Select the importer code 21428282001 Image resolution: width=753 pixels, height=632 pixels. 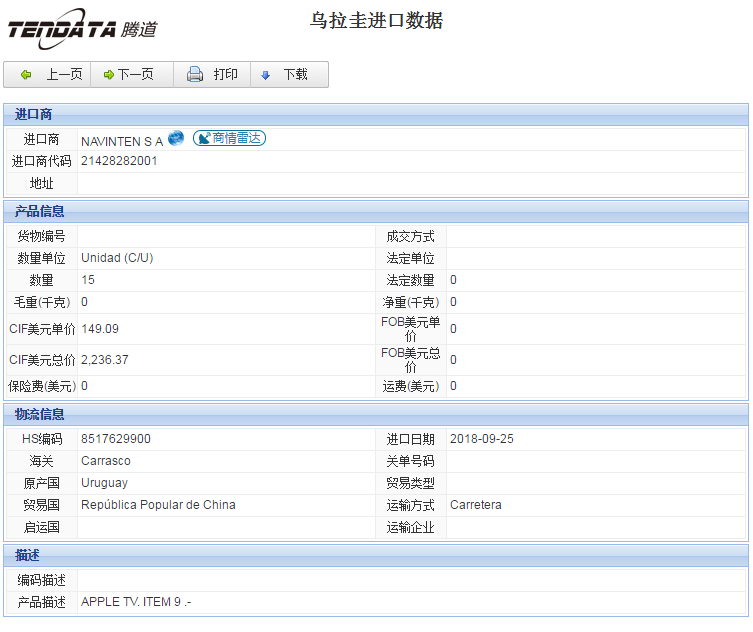point(119,161)
